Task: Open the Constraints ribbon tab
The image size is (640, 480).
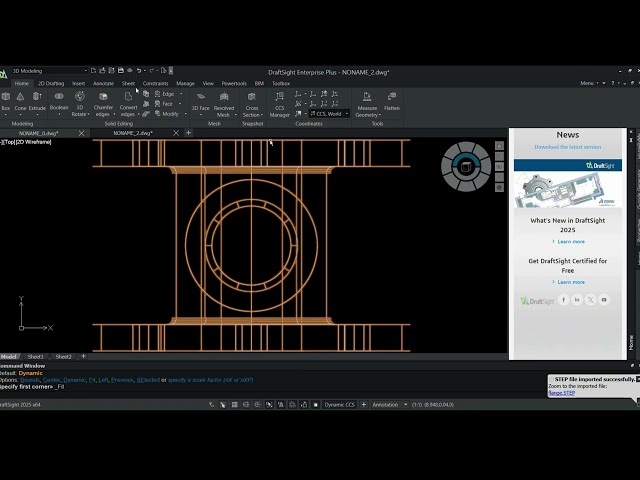Action: tap(156, 83)
